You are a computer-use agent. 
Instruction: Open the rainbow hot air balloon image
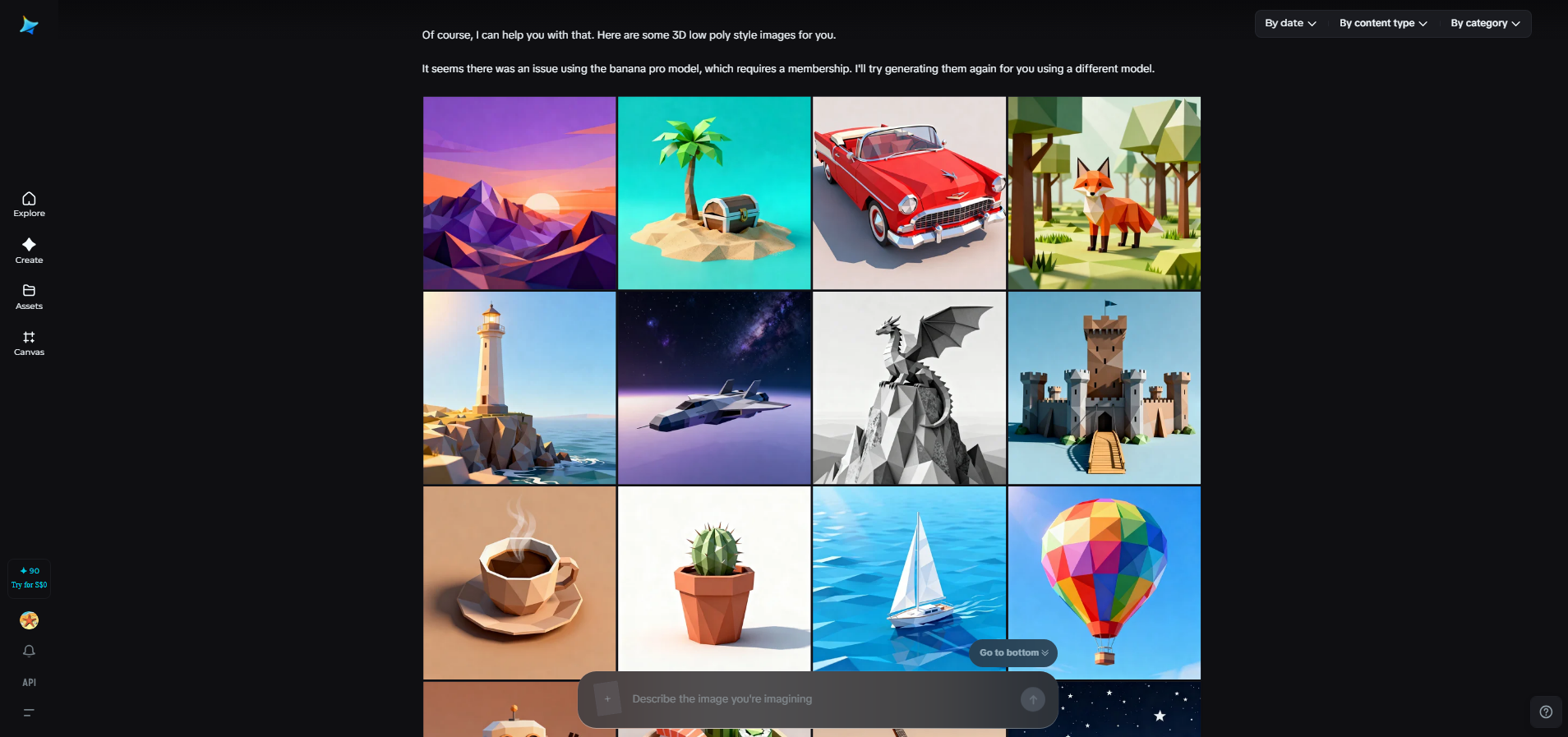[x=1105, y=583]
